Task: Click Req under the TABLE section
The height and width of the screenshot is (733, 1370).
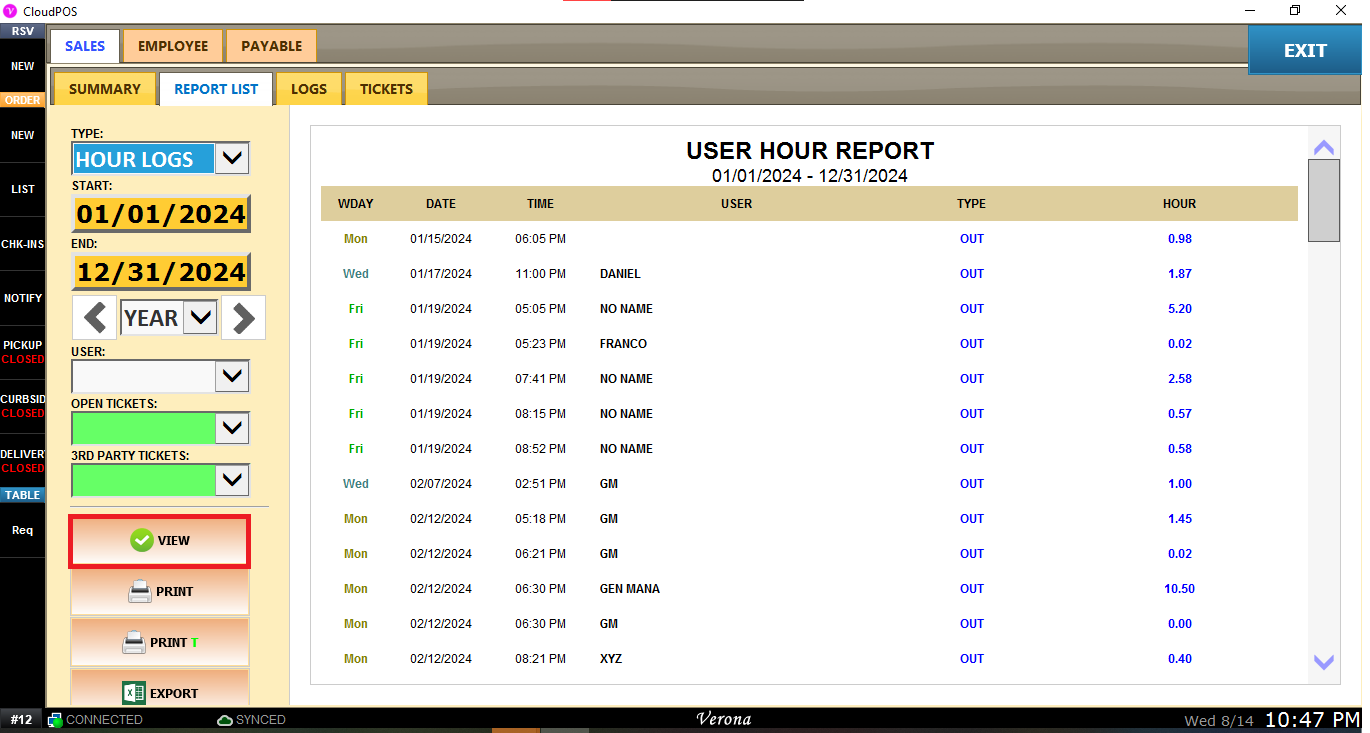Action: pyautogui.click(x=22, y=530)
